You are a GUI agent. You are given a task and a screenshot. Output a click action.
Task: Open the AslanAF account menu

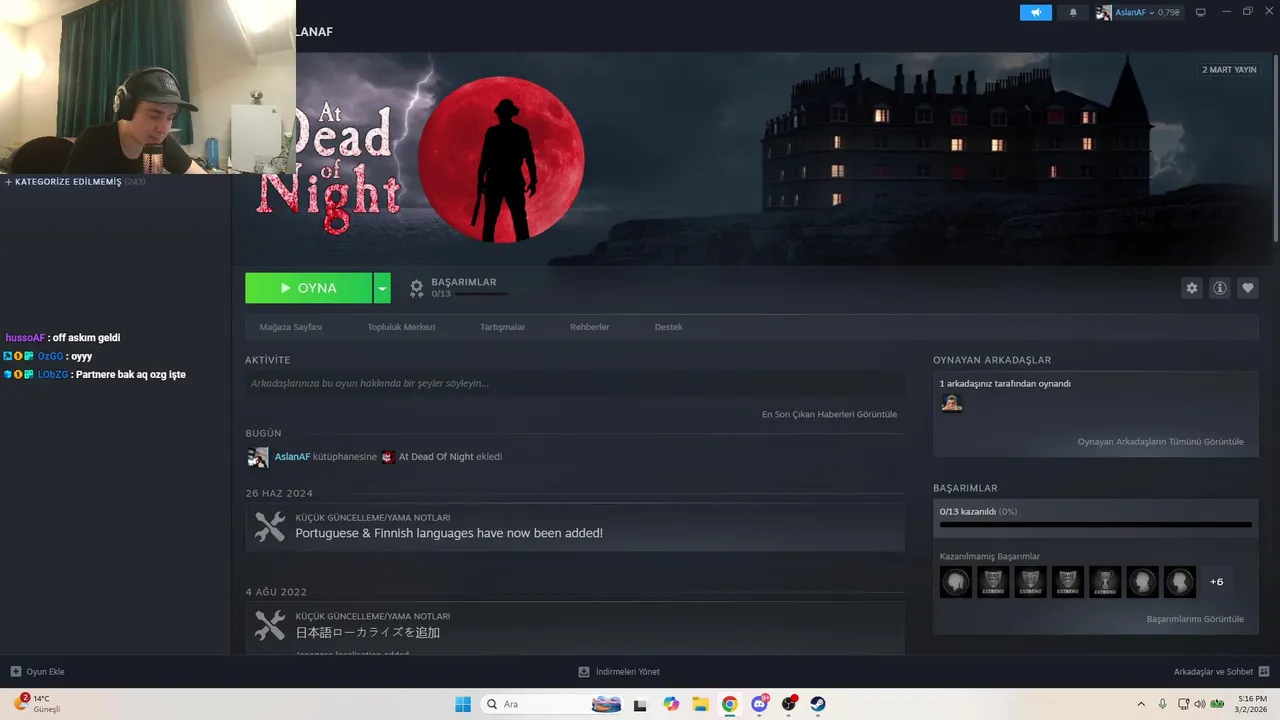1138,12
